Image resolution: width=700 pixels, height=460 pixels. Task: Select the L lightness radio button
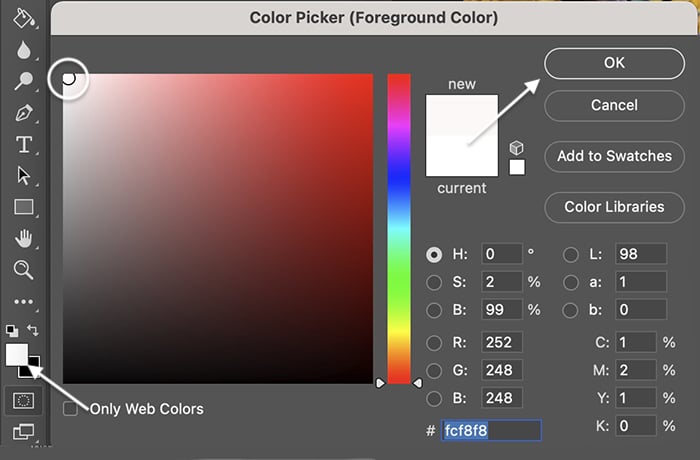pos(571,255)
